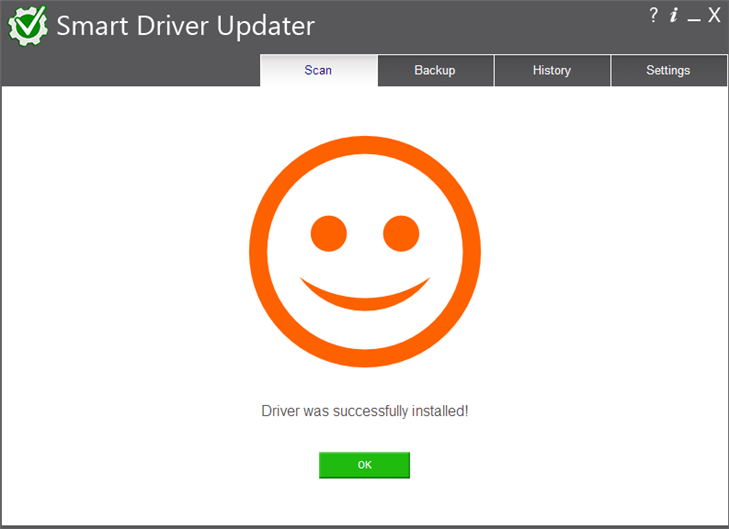Minimize the Smart Driver Updater window
Screen dimensions: 729x529
point(694,17)
